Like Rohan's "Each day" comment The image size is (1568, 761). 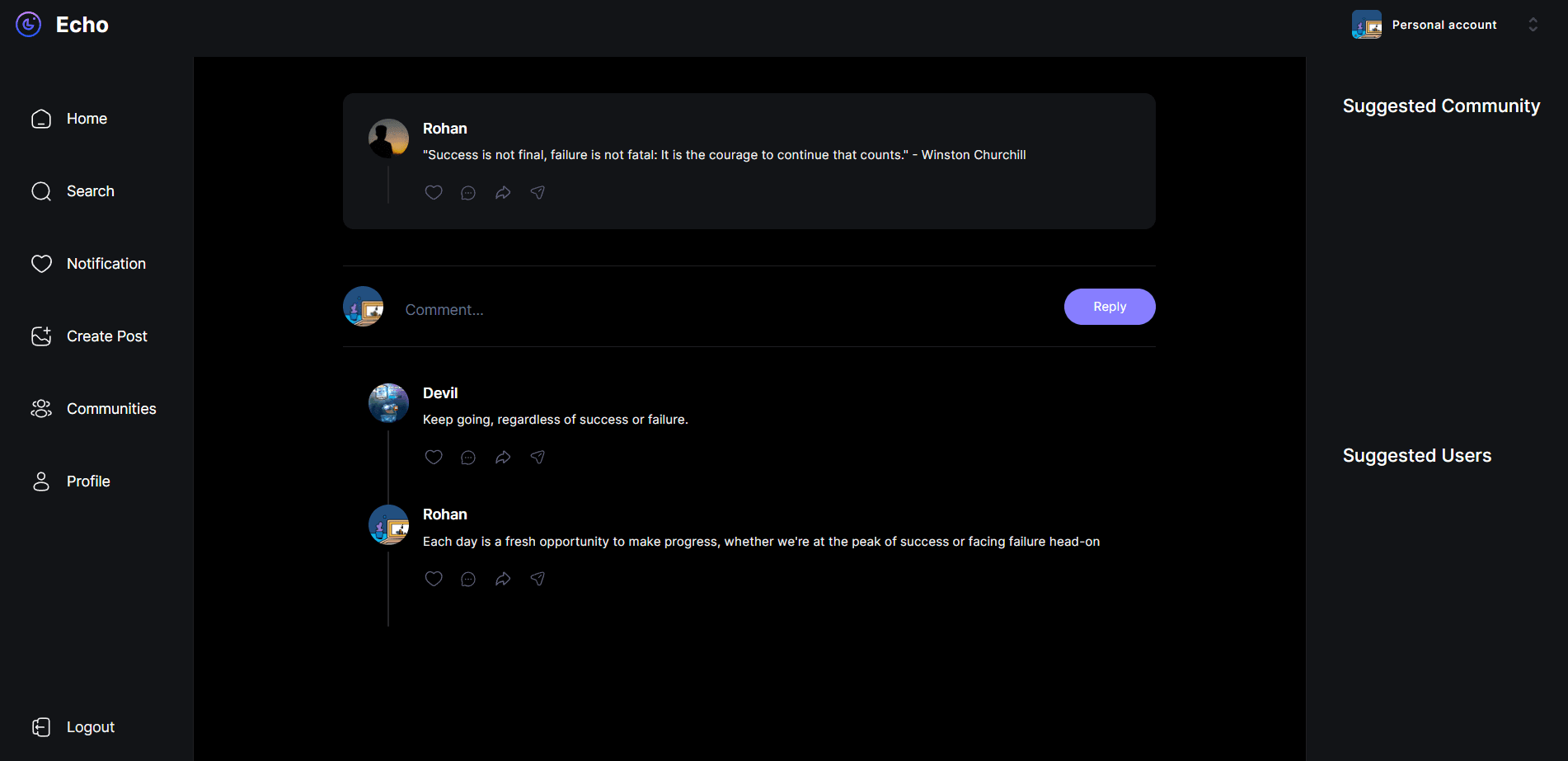point(434,579)
